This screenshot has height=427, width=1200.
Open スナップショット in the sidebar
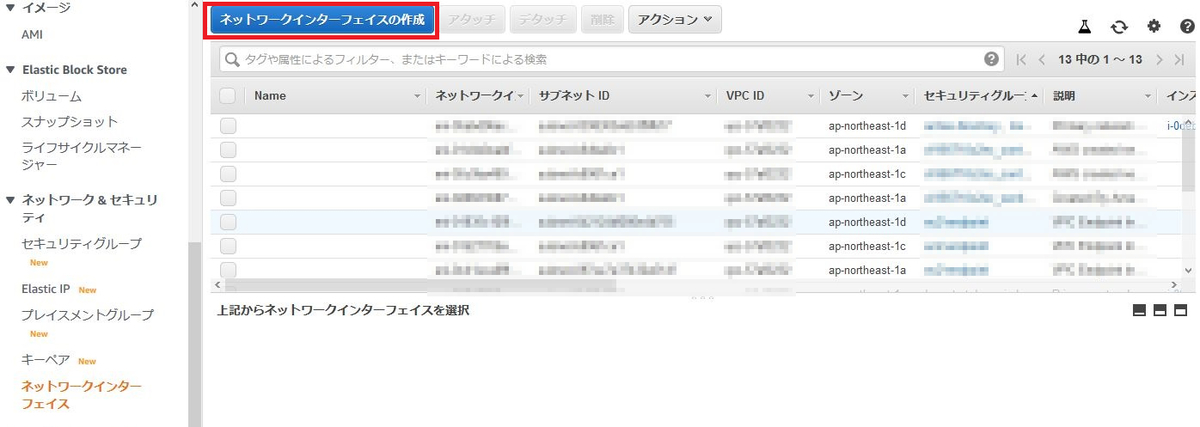click(69, 122)
